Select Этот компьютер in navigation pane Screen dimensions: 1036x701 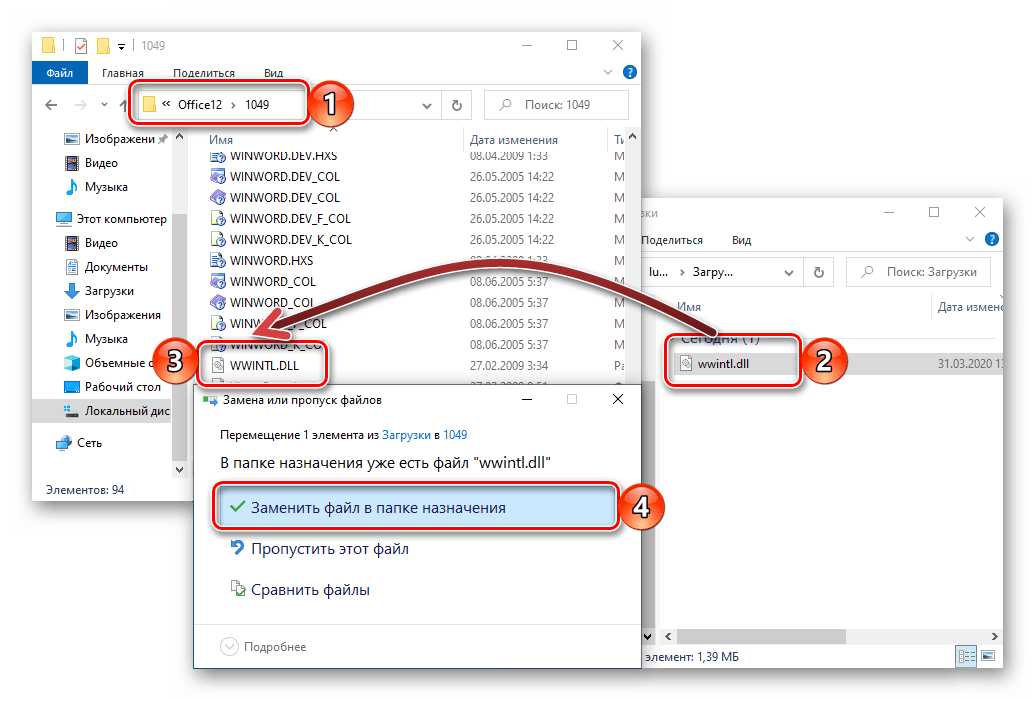point(111,219)
